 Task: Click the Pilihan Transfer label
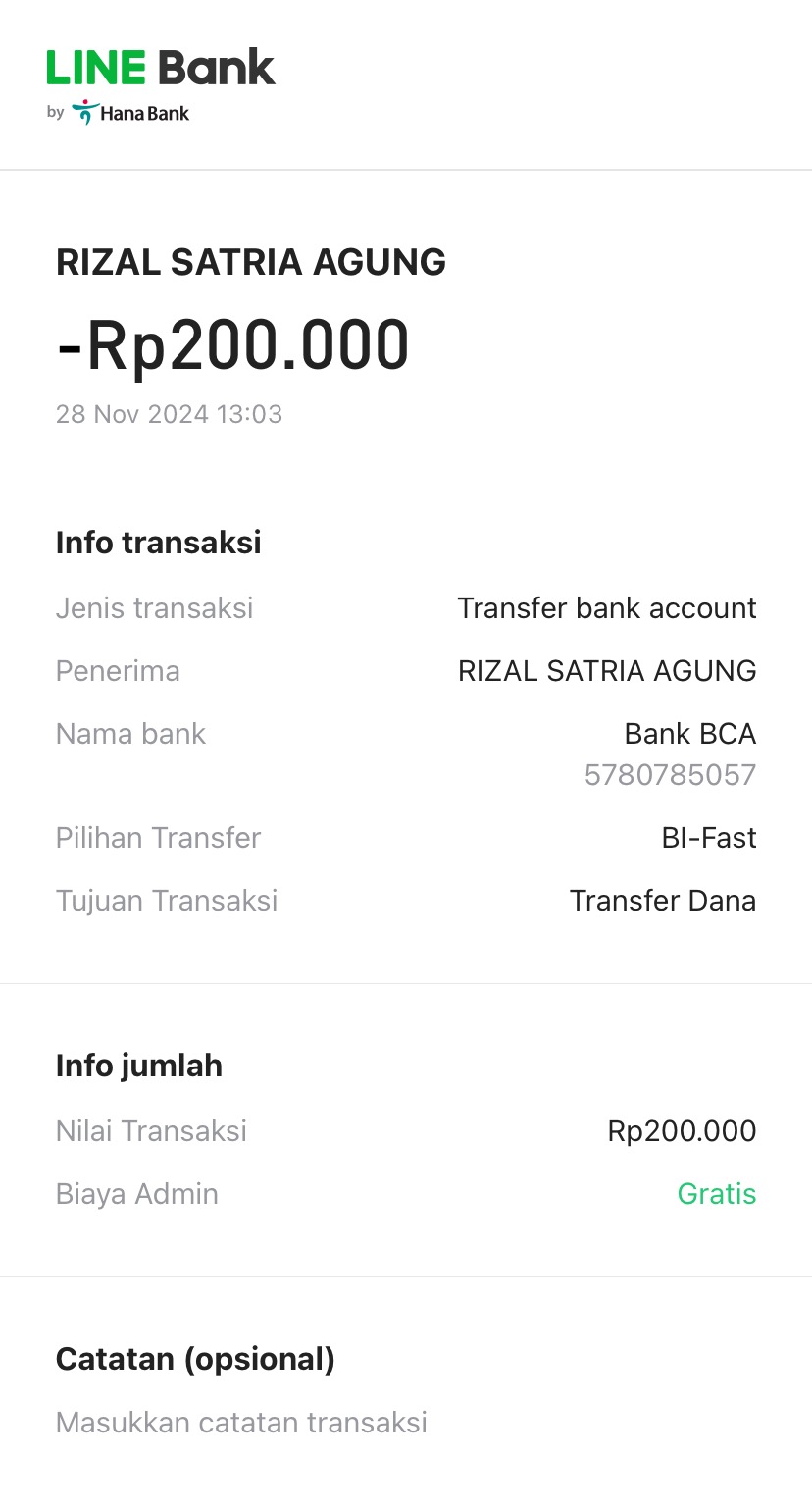[x=158, y=838]
